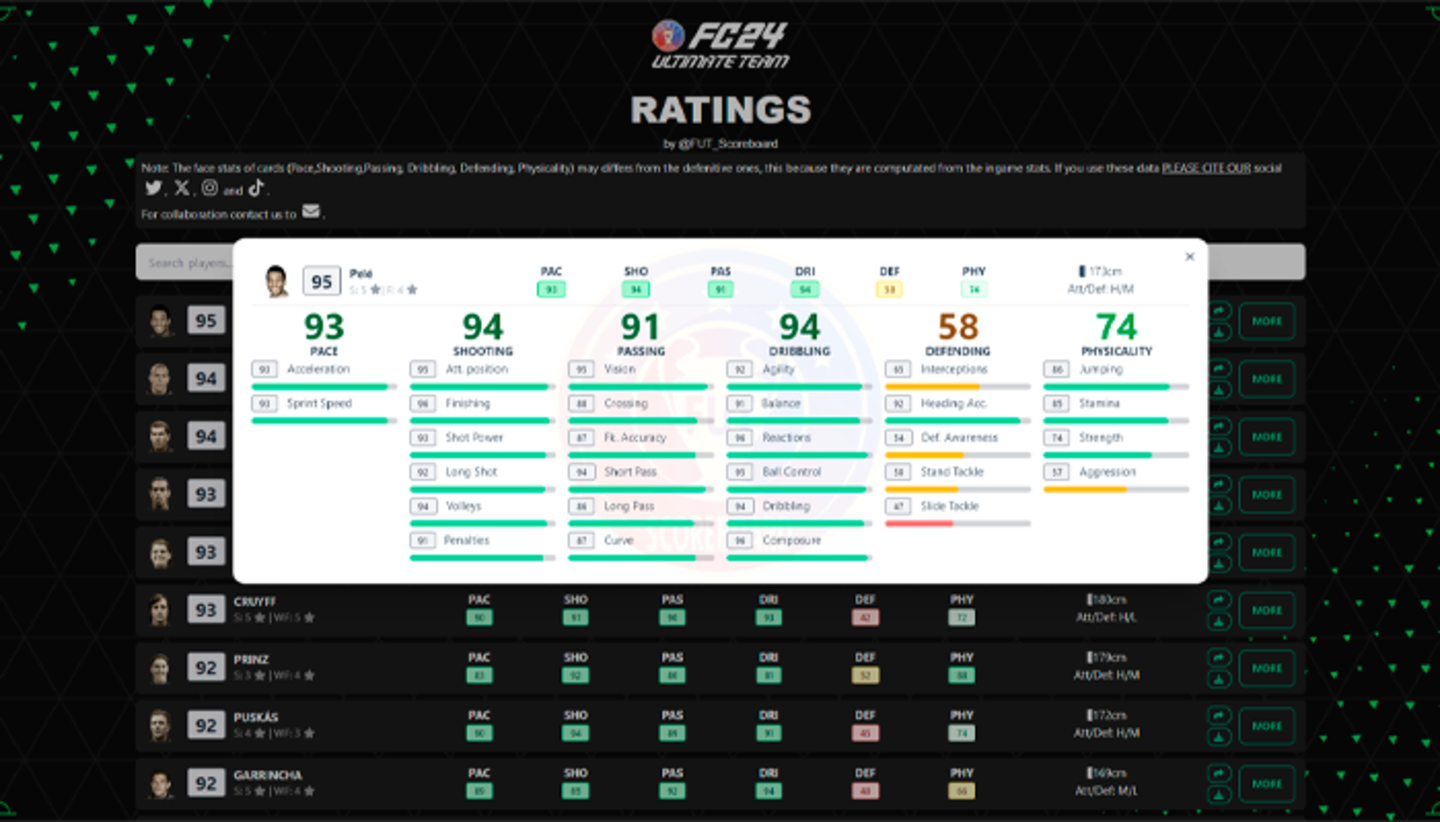Image resolution: width=1440 pixels, height=822 pixels.
Task: Close the Pelé stats popup
Action: (1190, 257)
